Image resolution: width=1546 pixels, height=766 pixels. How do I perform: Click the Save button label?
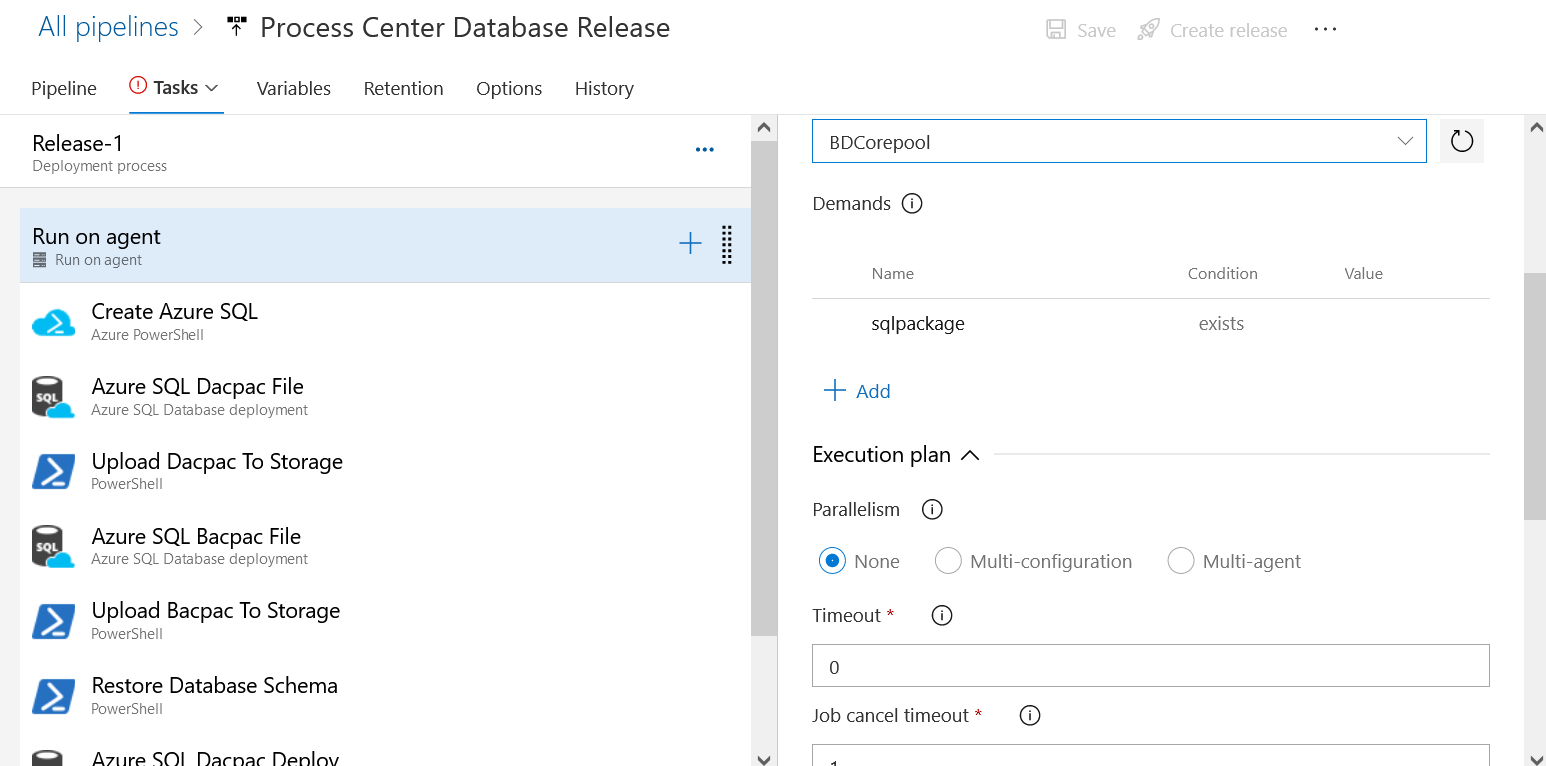click(1097, 31)
